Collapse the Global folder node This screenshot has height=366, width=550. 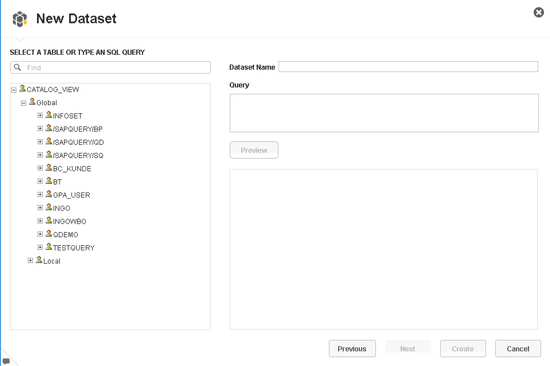pos(24,103)
